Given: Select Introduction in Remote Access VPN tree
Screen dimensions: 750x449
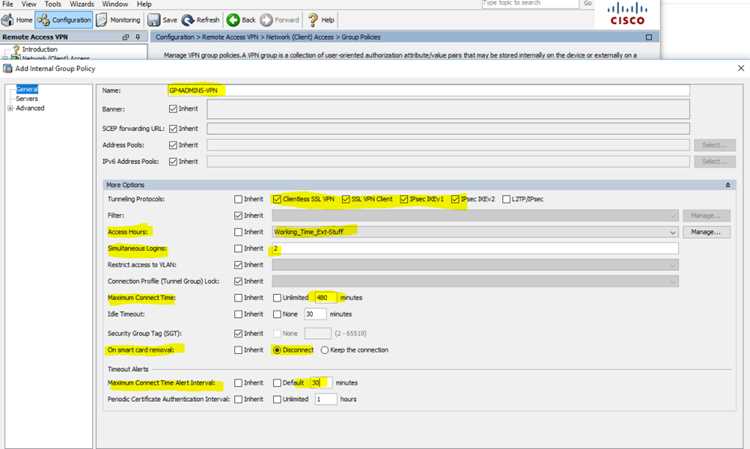Looking at the screenshot, I should (39, 49).
